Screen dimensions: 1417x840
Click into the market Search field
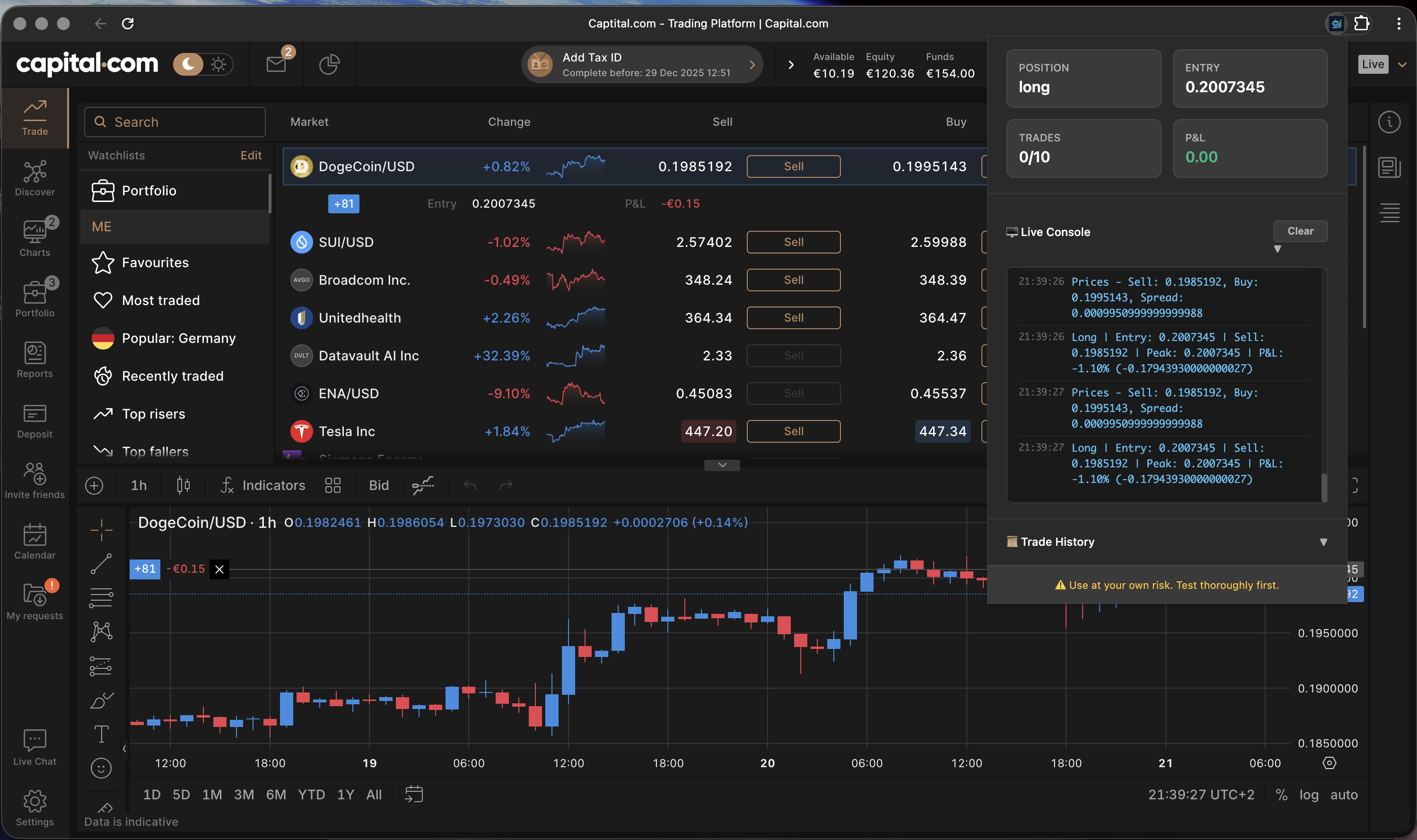point(175,122)
